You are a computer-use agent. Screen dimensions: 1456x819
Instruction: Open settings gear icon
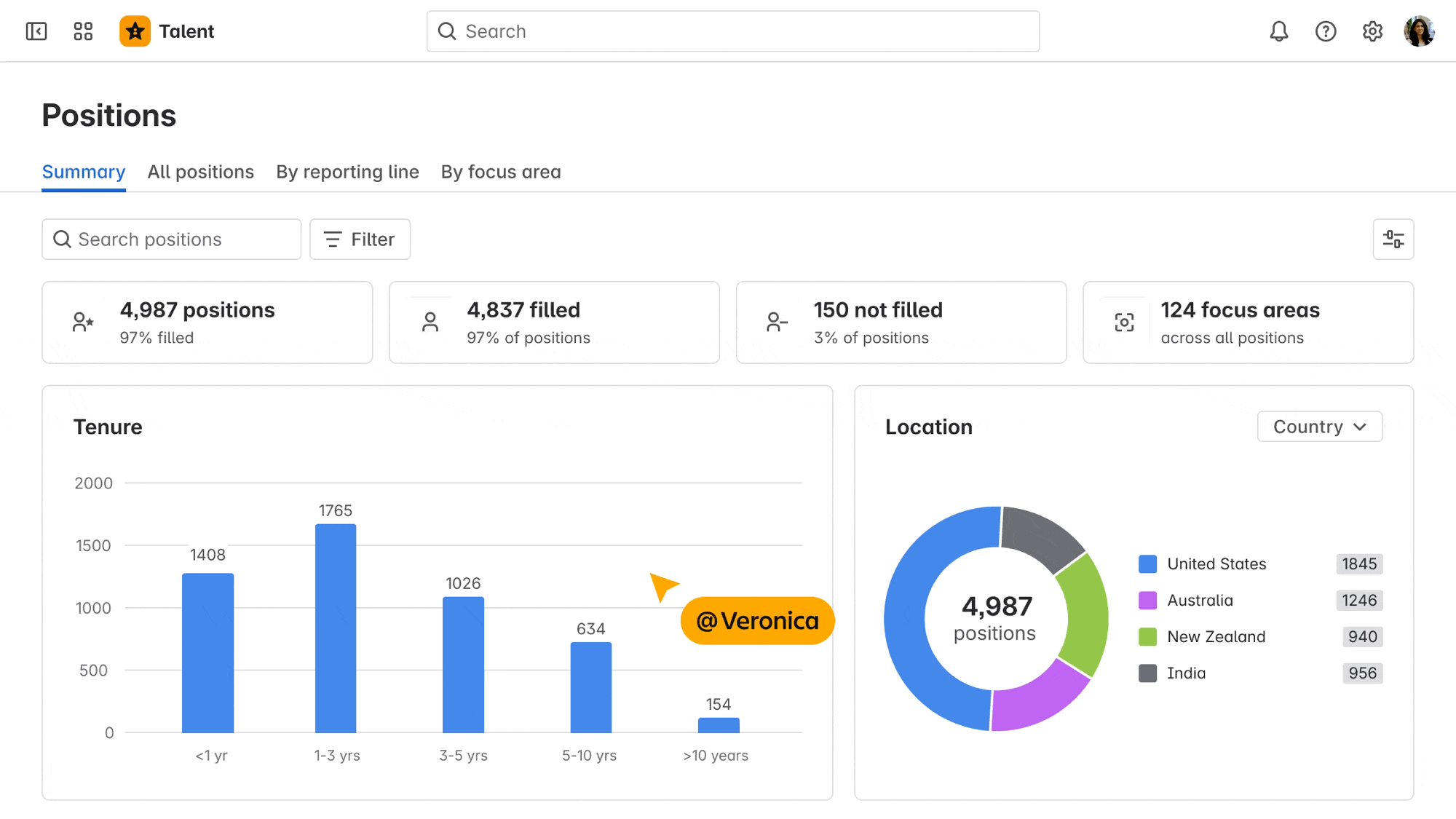click(1372, 31)
